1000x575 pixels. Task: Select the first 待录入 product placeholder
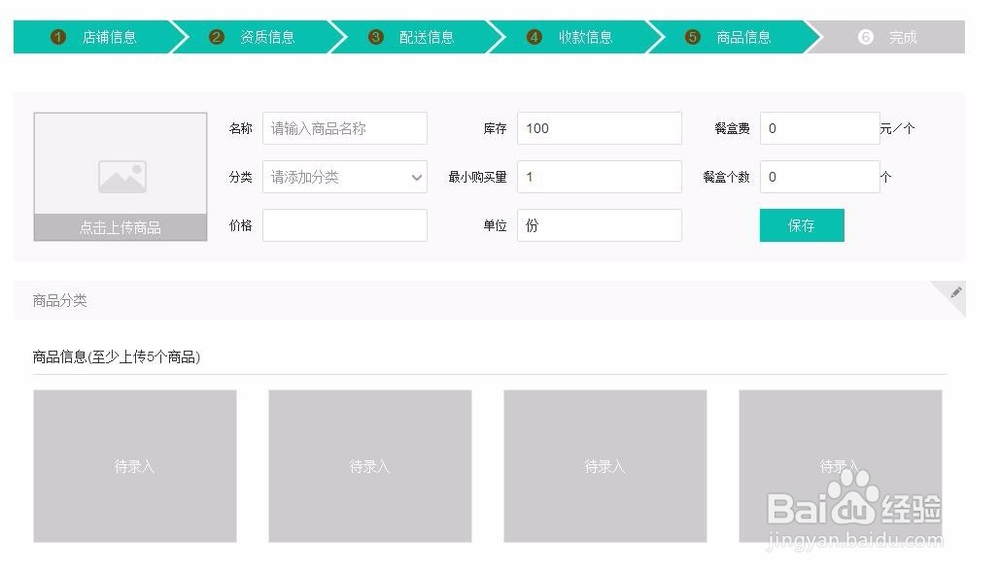point(135,466)
